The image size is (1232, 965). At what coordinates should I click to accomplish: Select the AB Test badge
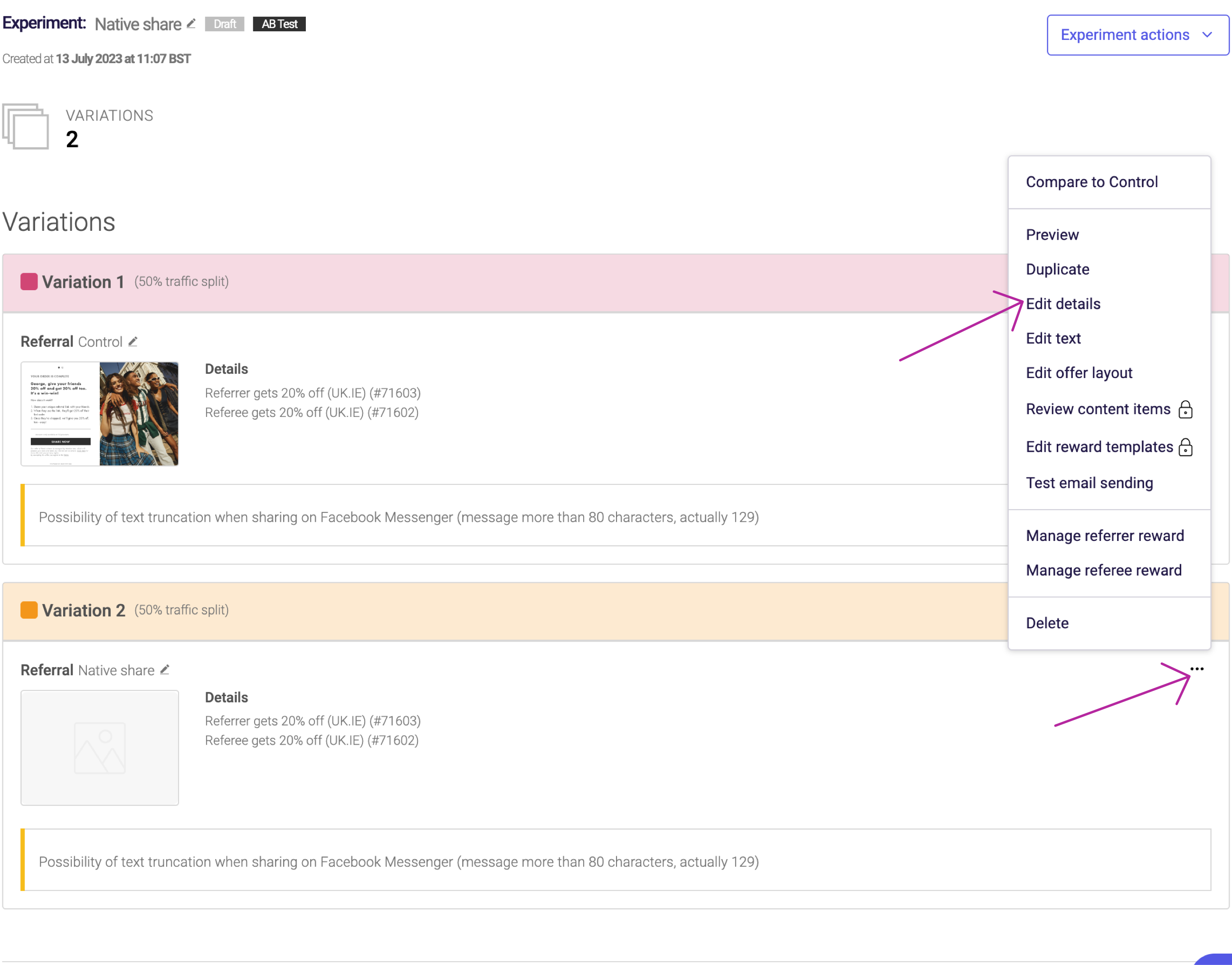pos(279,24)
